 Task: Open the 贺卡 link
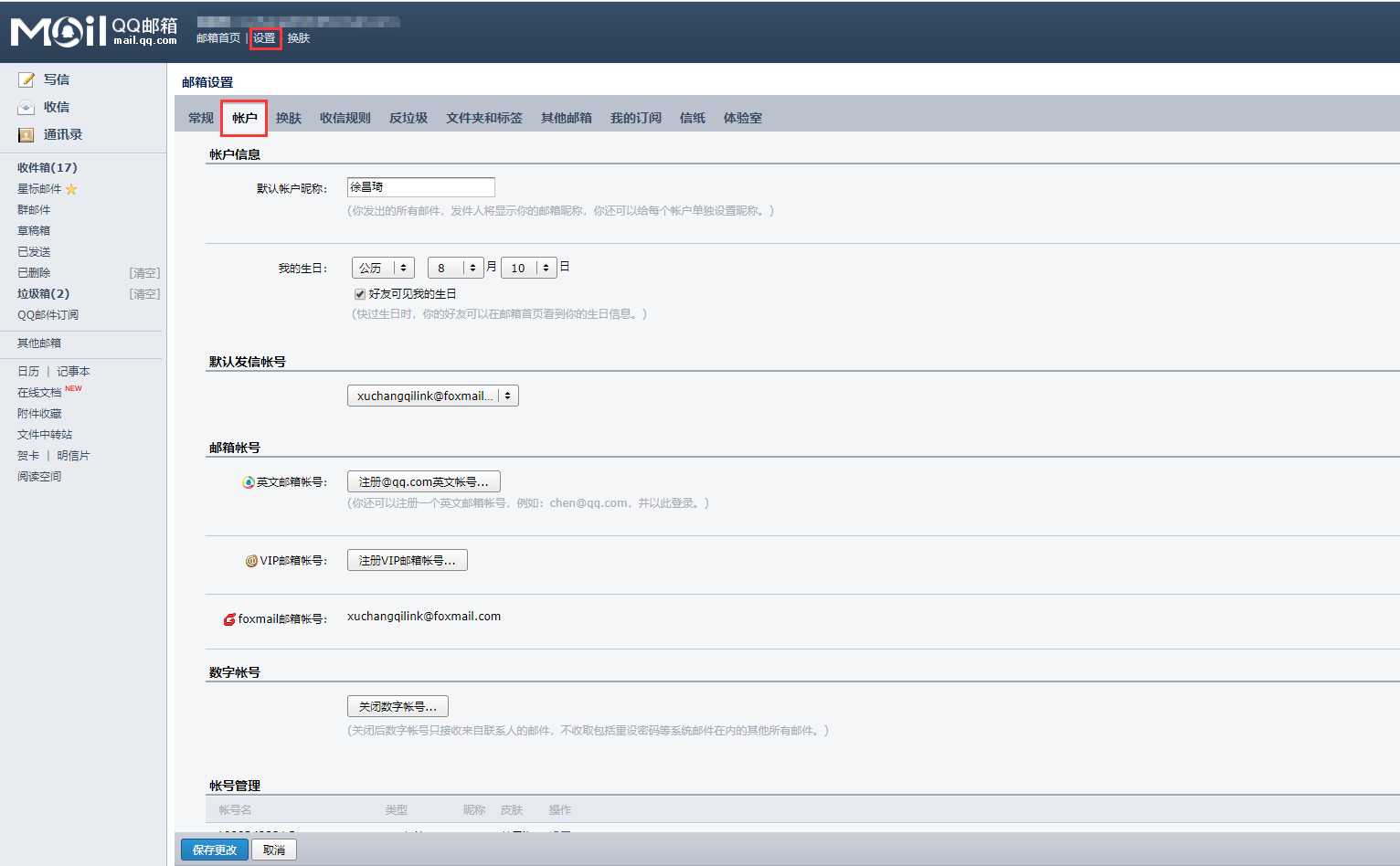[x=28, y=456]
